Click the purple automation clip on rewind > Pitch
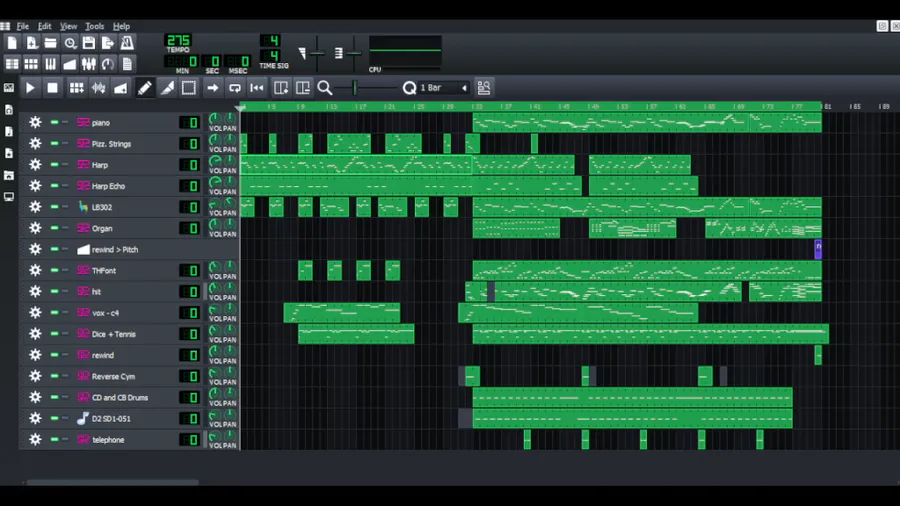The height and width of the screenshot is (506, 900). point(818,250)
